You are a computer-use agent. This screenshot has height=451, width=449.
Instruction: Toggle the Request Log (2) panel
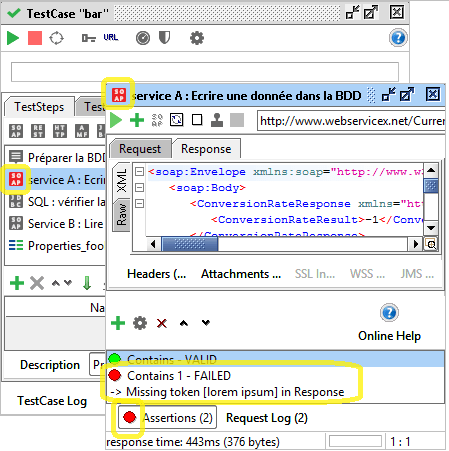pos(267,418)
